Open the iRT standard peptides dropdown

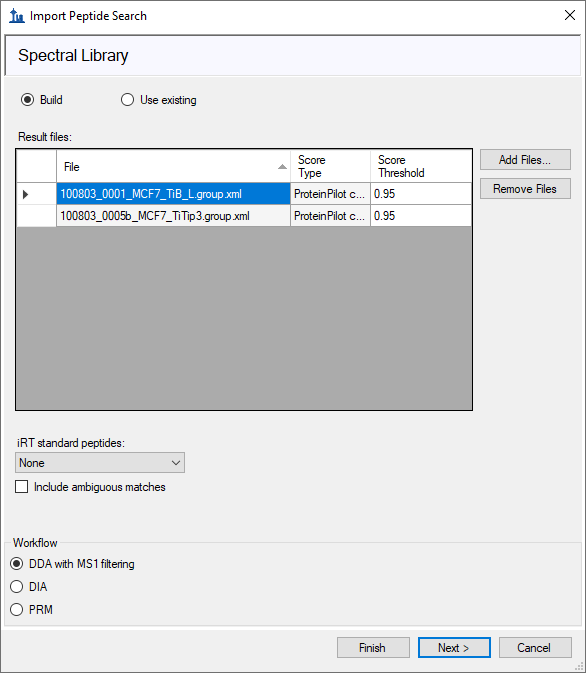[x=100, y=463]
